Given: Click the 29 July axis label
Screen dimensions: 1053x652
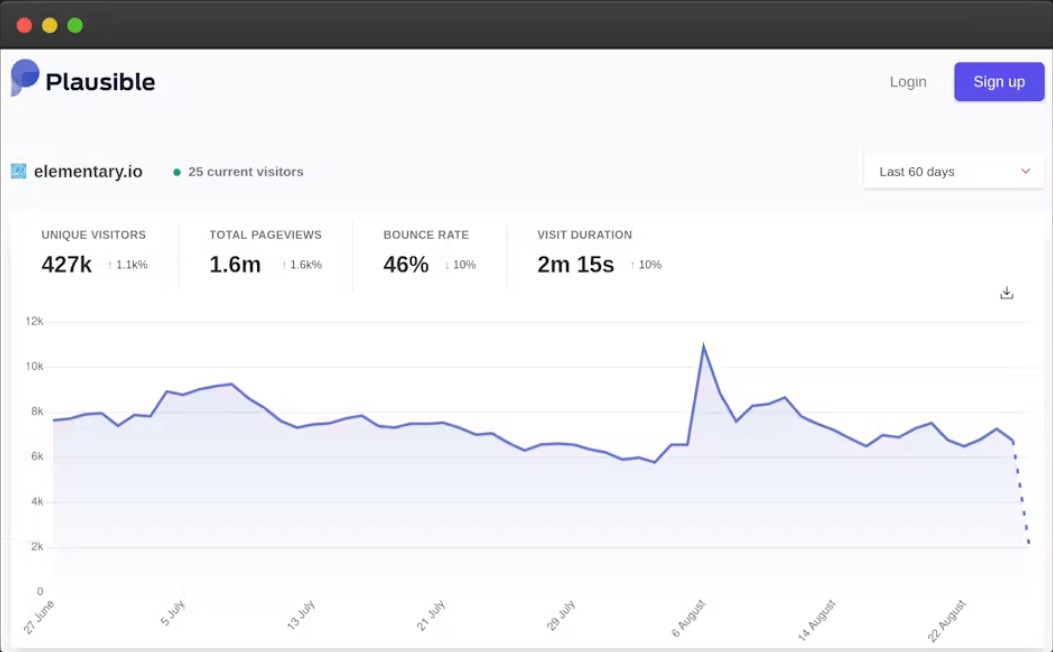Looking at the screenshot, I should pos(561,616).
